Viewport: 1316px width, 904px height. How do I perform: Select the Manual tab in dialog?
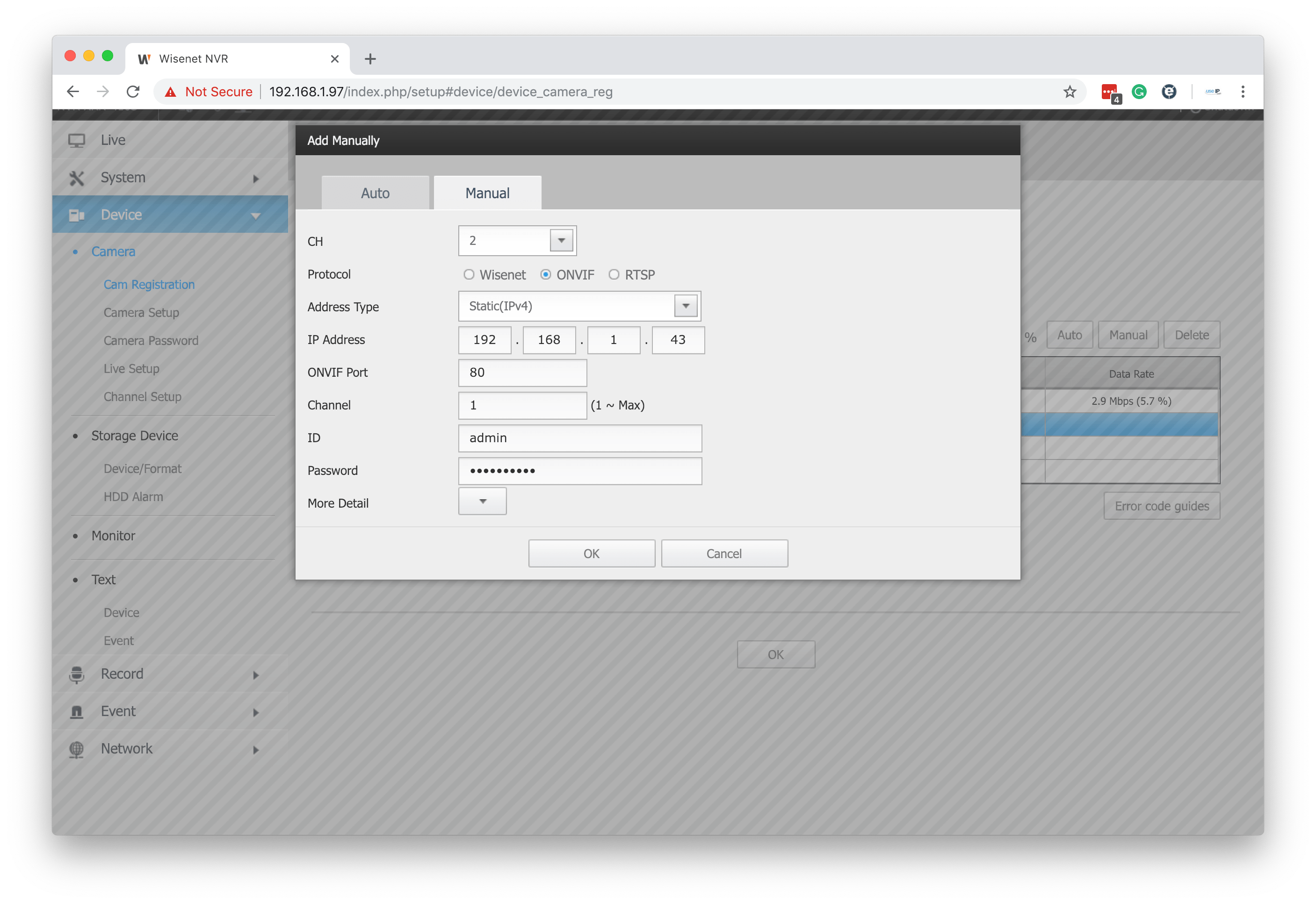point(487,193)
